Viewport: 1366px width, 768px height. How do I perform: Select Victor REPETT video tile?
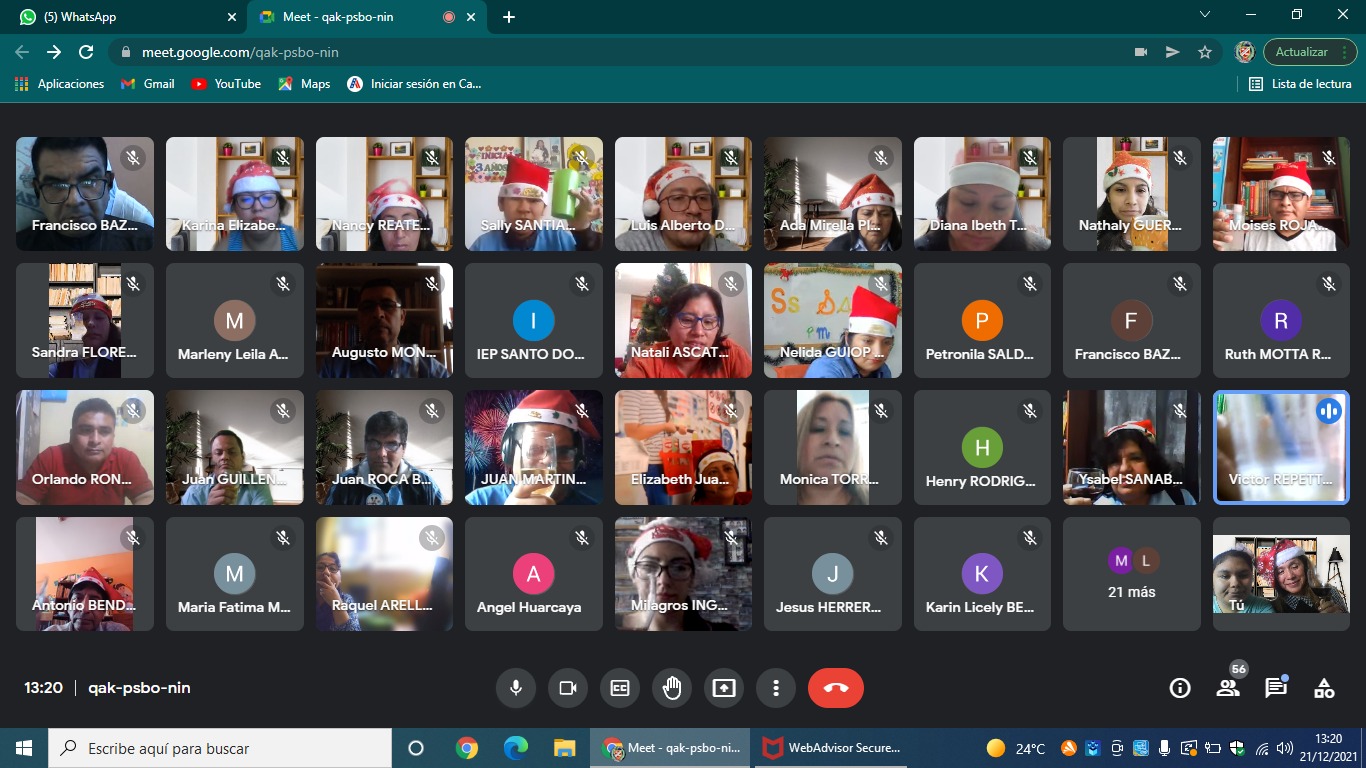(x=1280, y=447)
